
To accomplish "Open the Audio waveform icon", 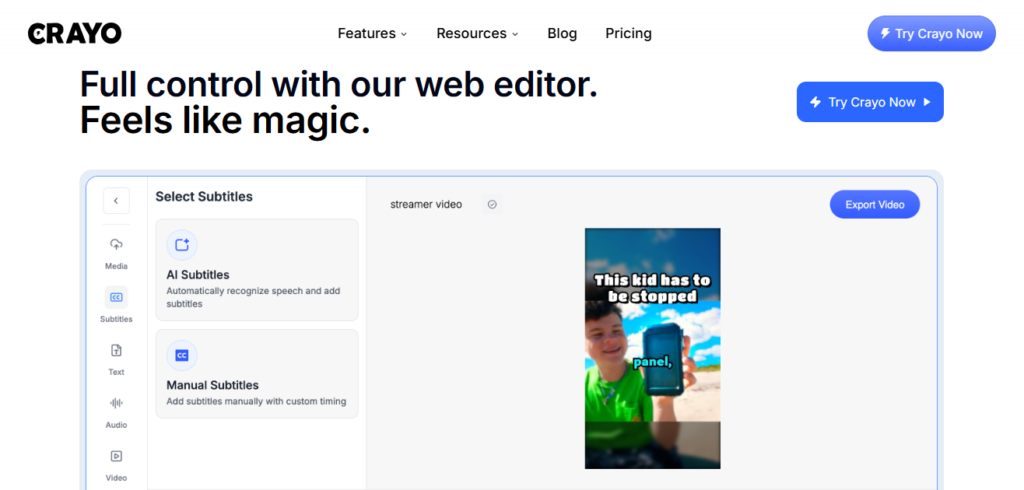I will tap(116, 403).
